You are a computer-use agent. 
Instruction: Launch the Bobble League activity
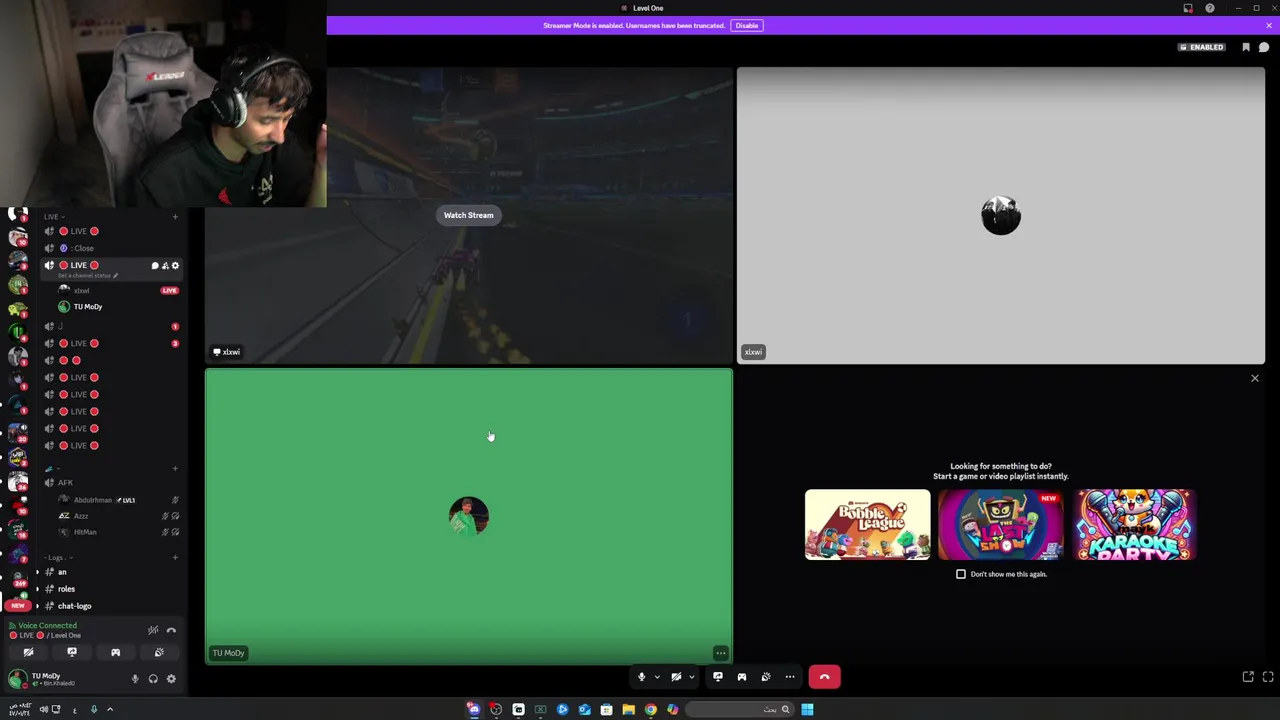(x=867, y=524)
